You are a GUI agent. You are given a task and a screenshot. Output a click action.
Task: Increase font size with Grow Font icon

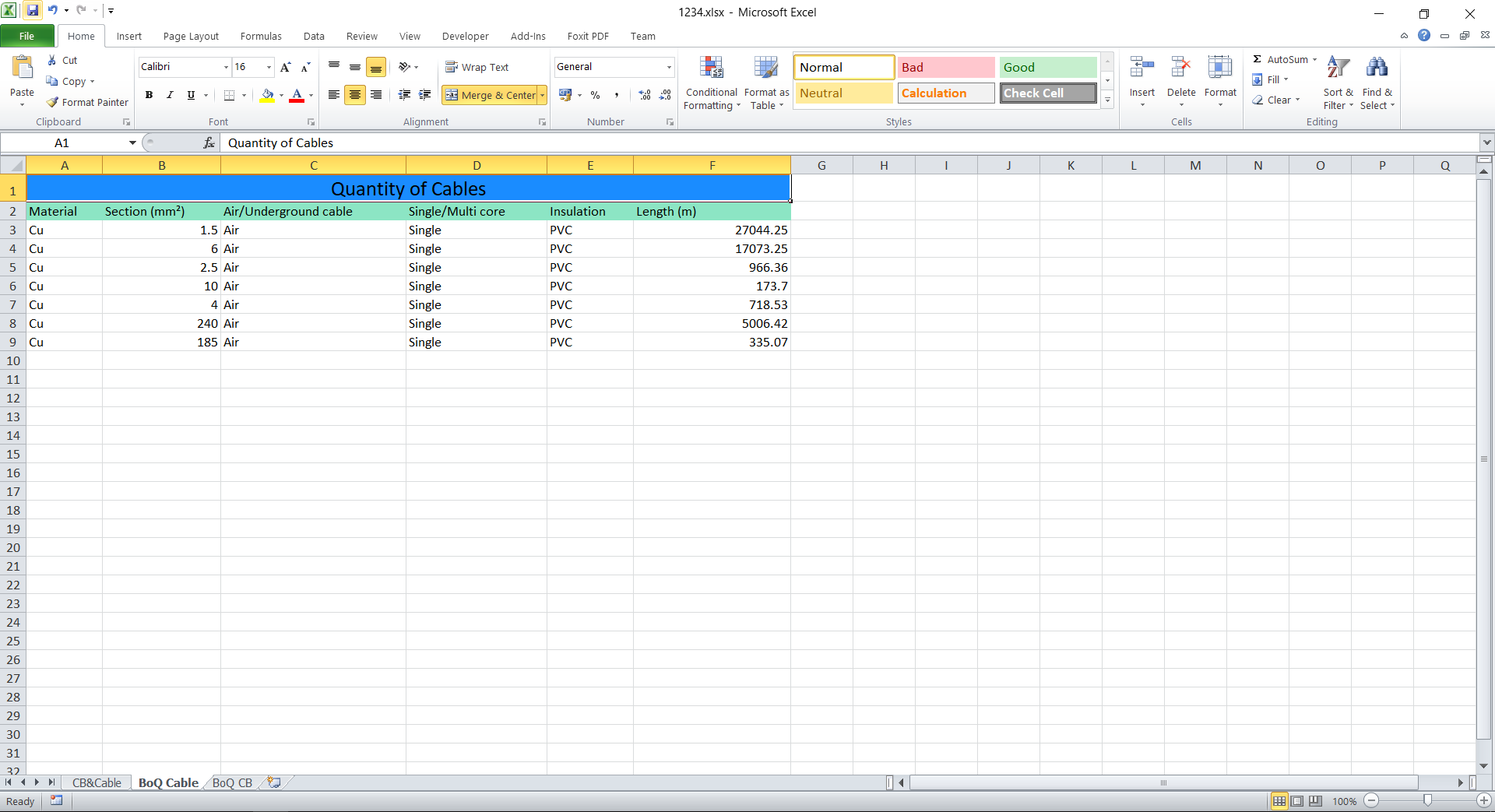coord(286,67)
